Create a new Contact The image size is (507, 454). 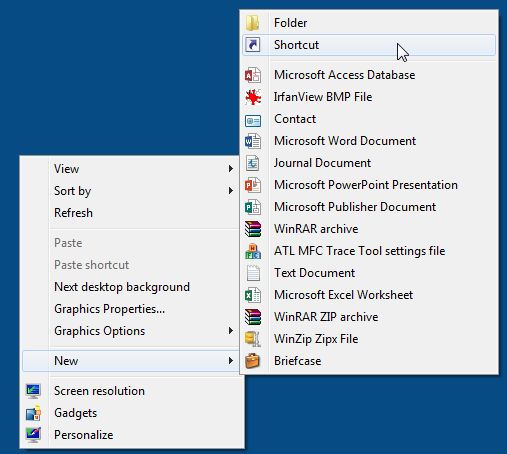(x=369, y=119)
